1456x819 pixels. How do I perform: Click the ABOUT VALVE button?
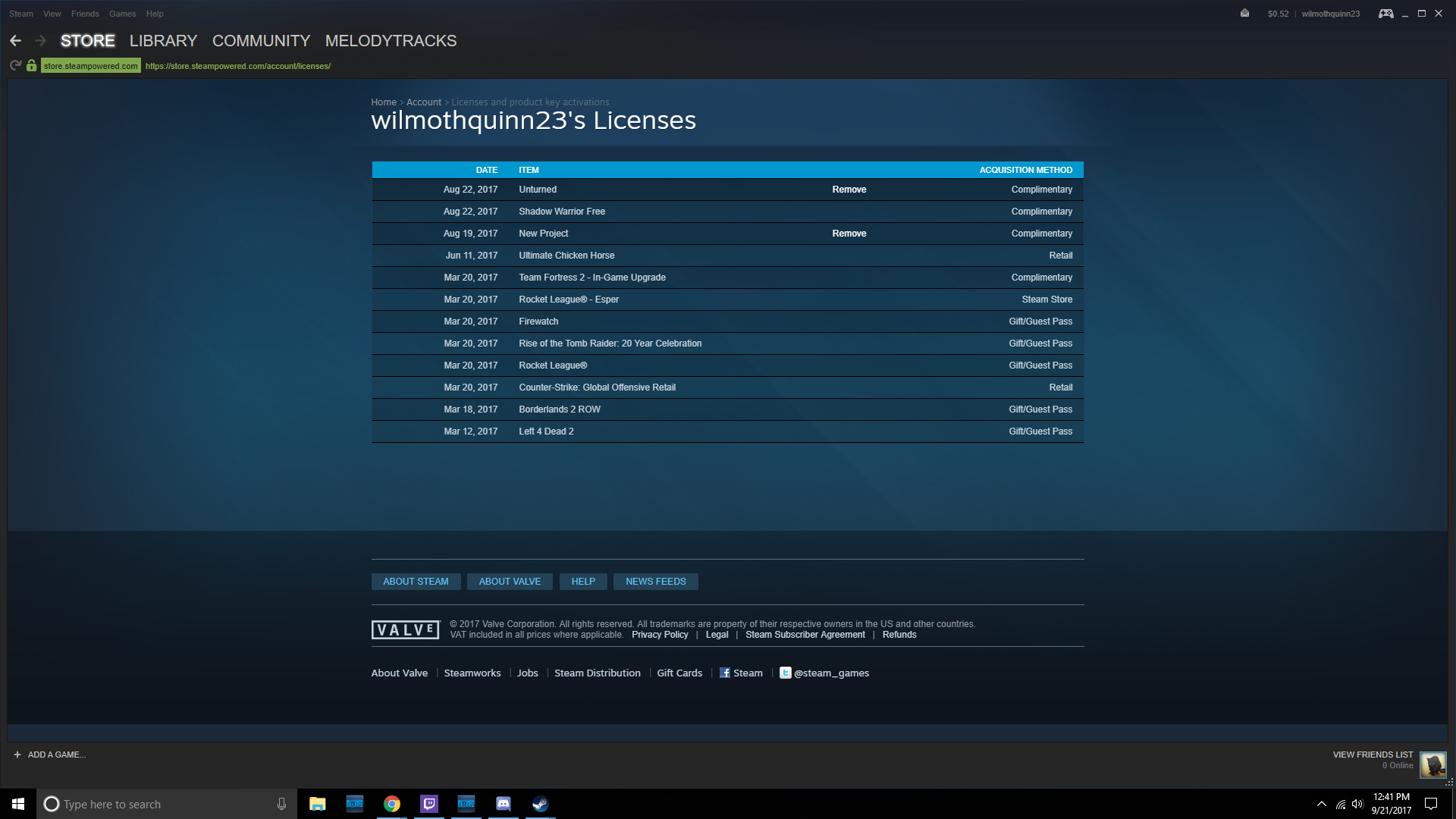[x=510, y=582]
